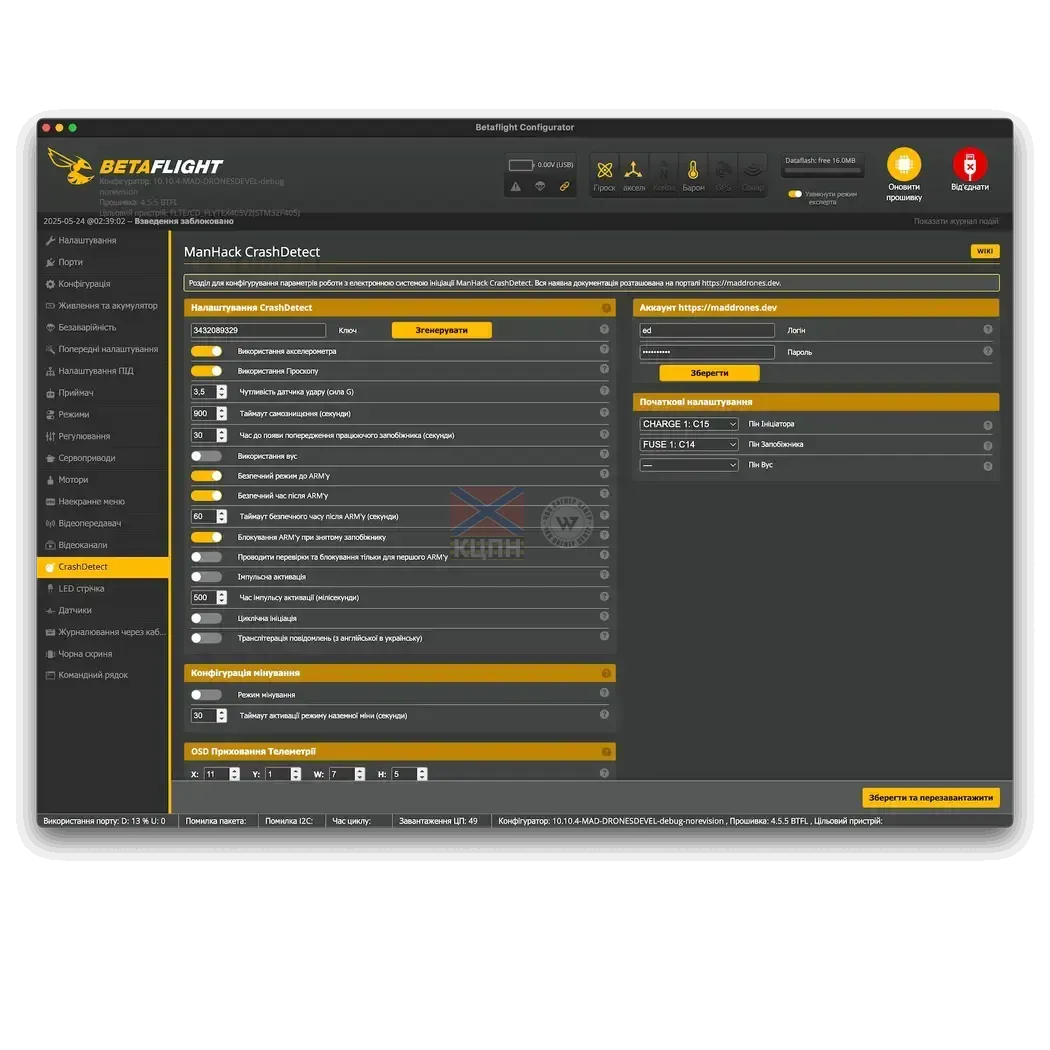Screen dimensions: 1050x1050
Task: Show help for Пін Ініціатора dropdown
Action: (x=988, y=425)
